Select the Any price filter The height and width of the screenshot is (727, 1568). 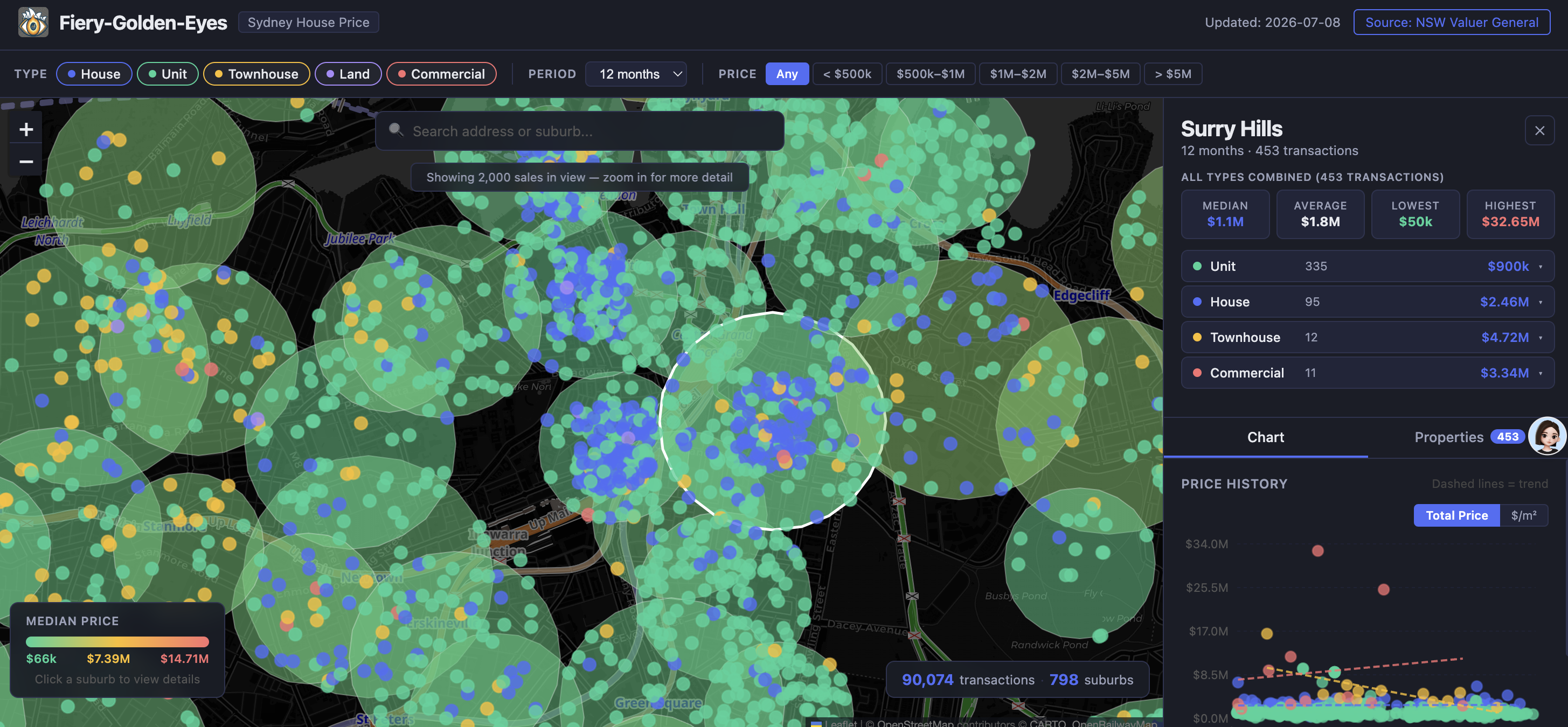787,74
